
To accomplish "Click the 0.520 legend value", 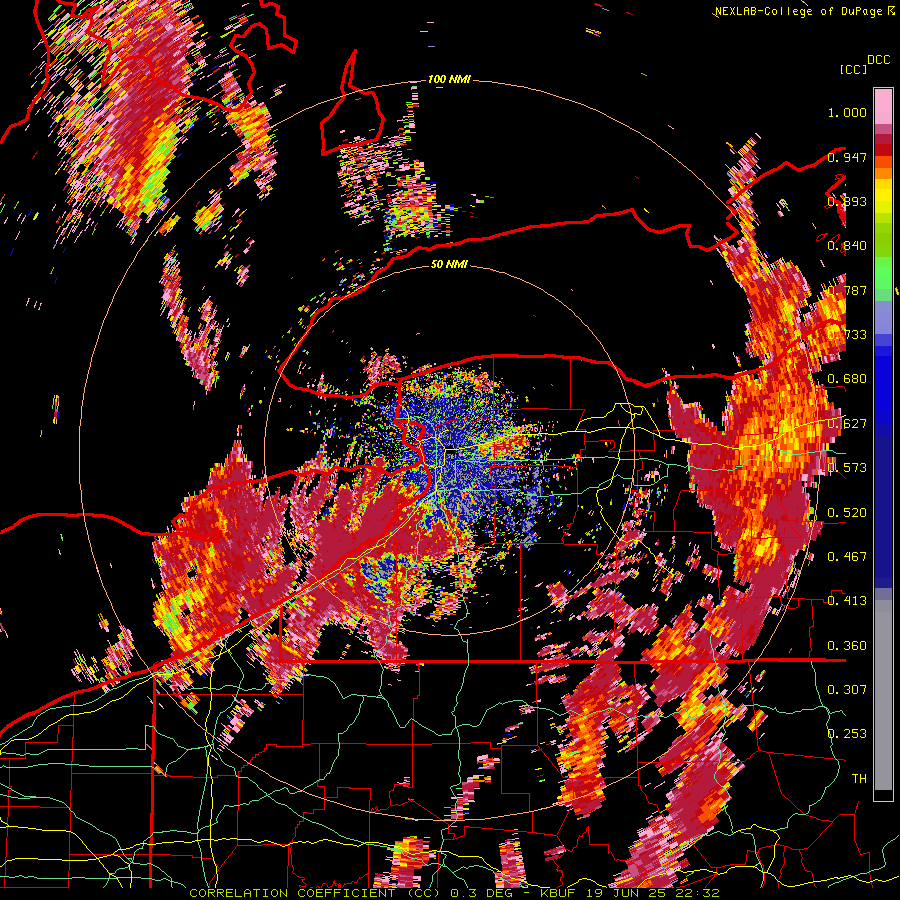I will click(x=847, y=513).
